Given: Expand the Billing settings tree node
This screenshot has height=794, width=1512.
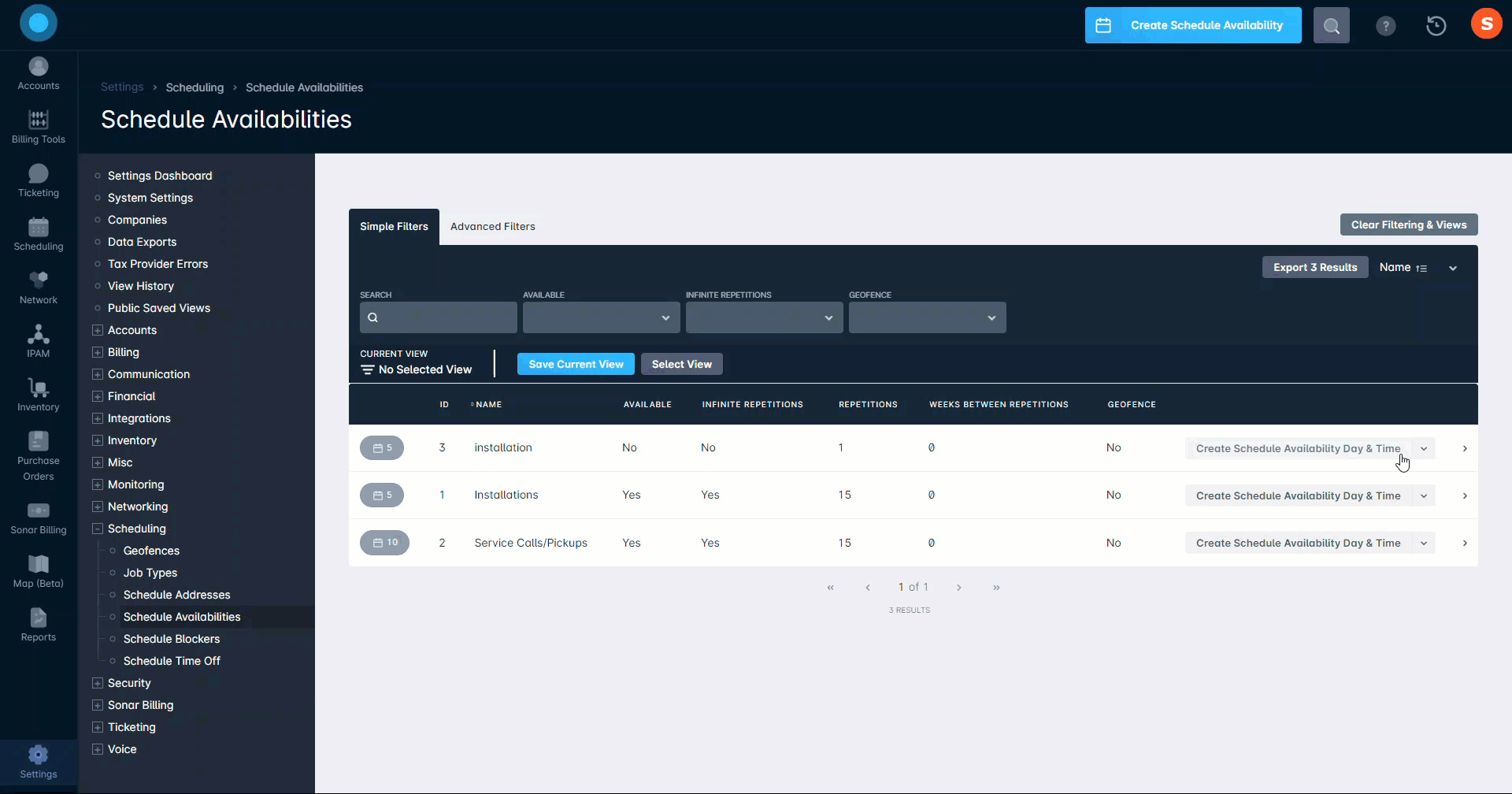Looking at the screenshot, I should (98, 352).
